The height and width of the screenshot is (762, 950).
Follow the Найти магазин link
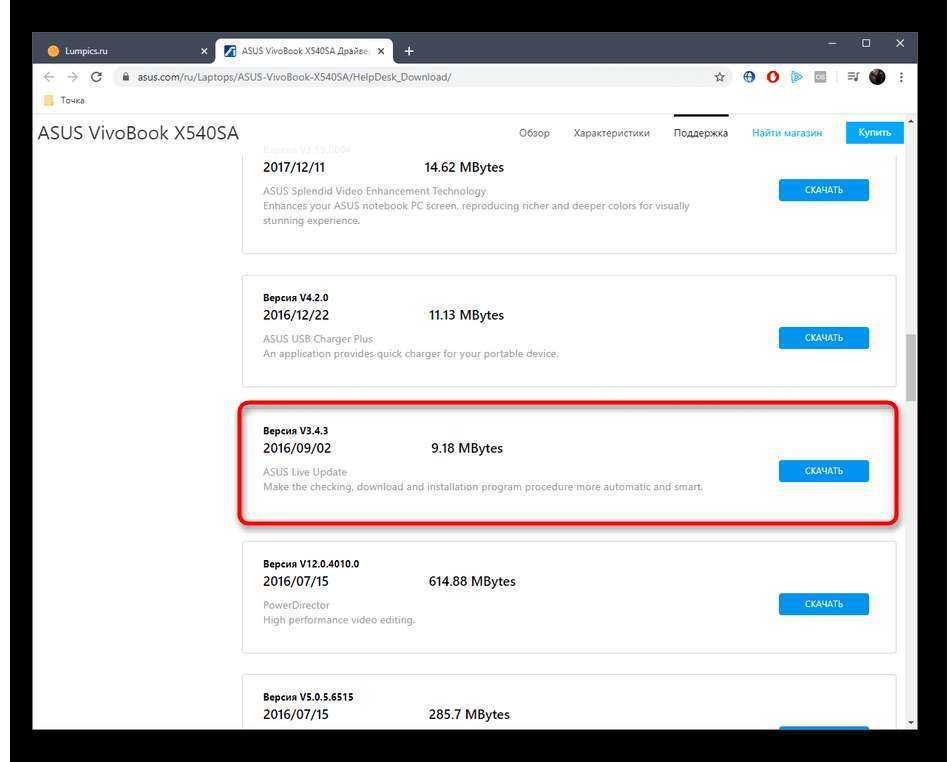[787, 133]
